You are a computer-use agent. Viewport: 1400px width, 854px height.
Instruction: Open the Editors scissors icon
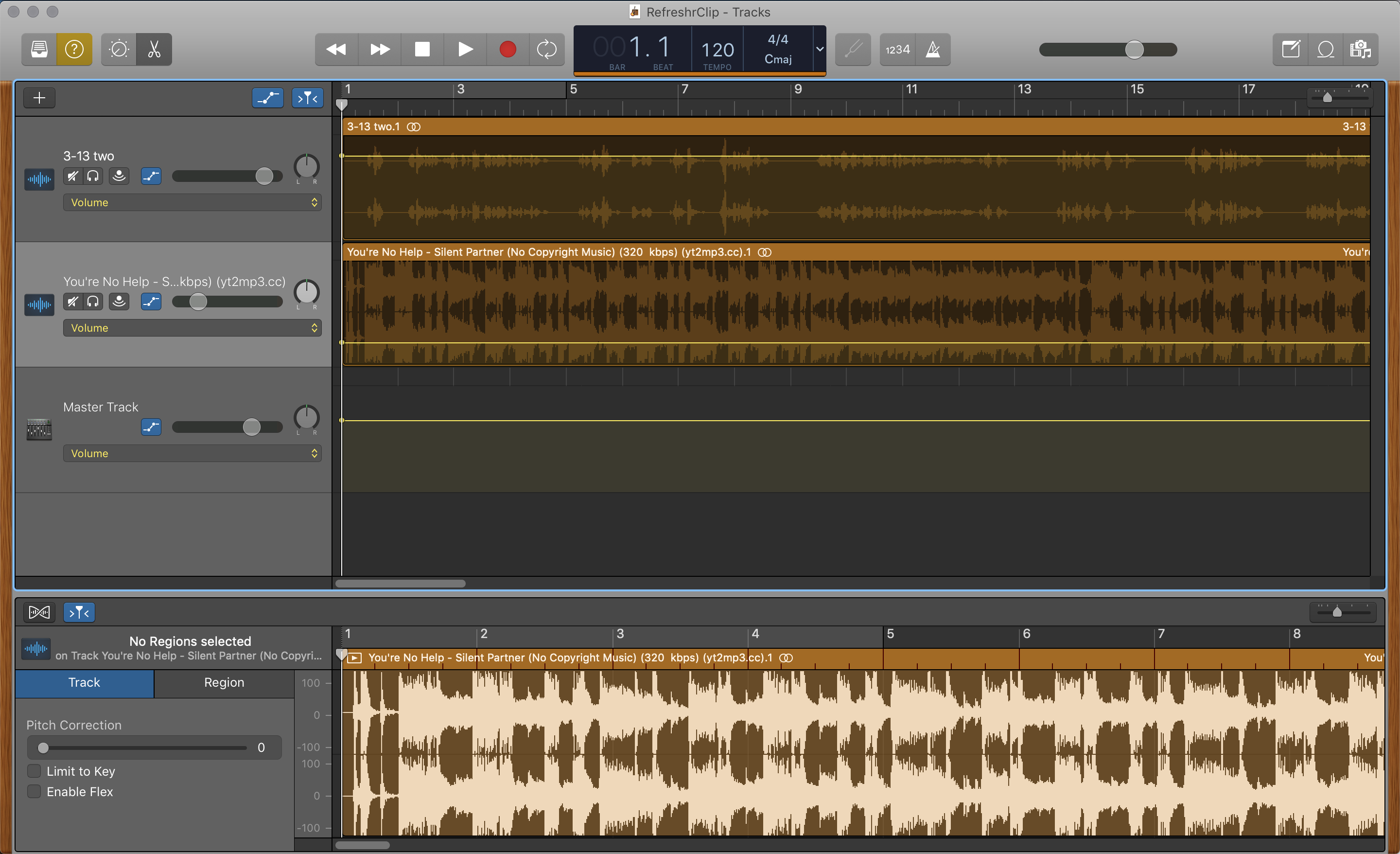point(154,50)
